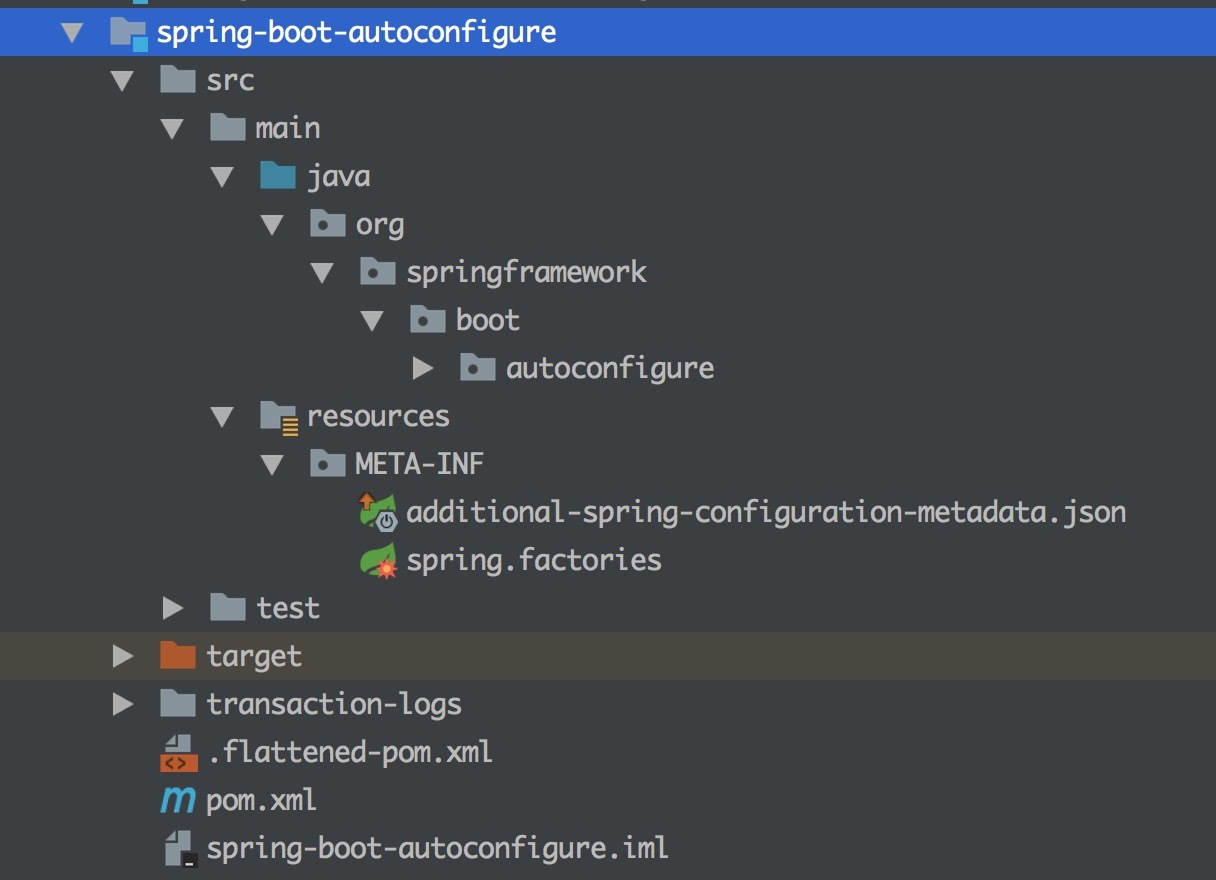The width and height of the screenshot is (1216, 880).
Task: Click the orange target folder icon
Action: tap(177, 655)
